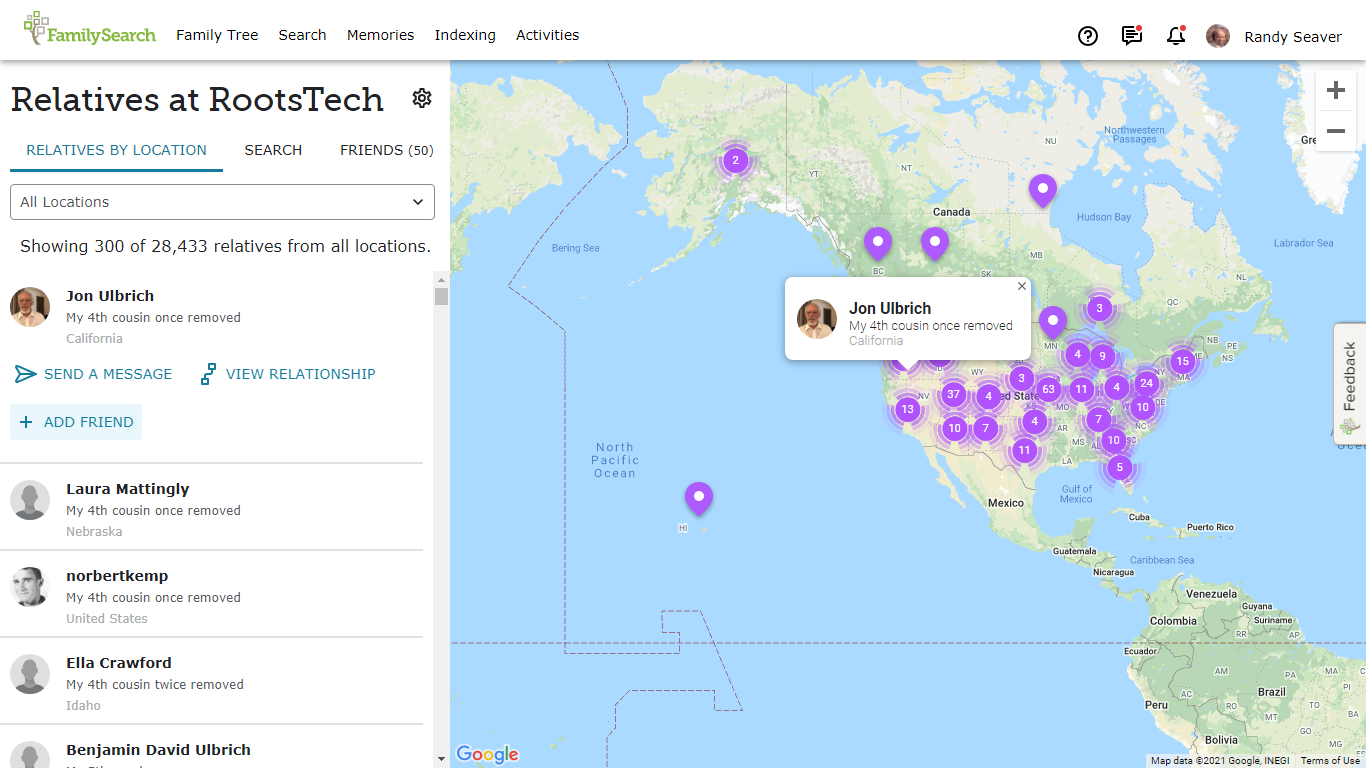Open the help icon in top bar
Viewport: 1366px width, 768px height.
(1088, 36)
